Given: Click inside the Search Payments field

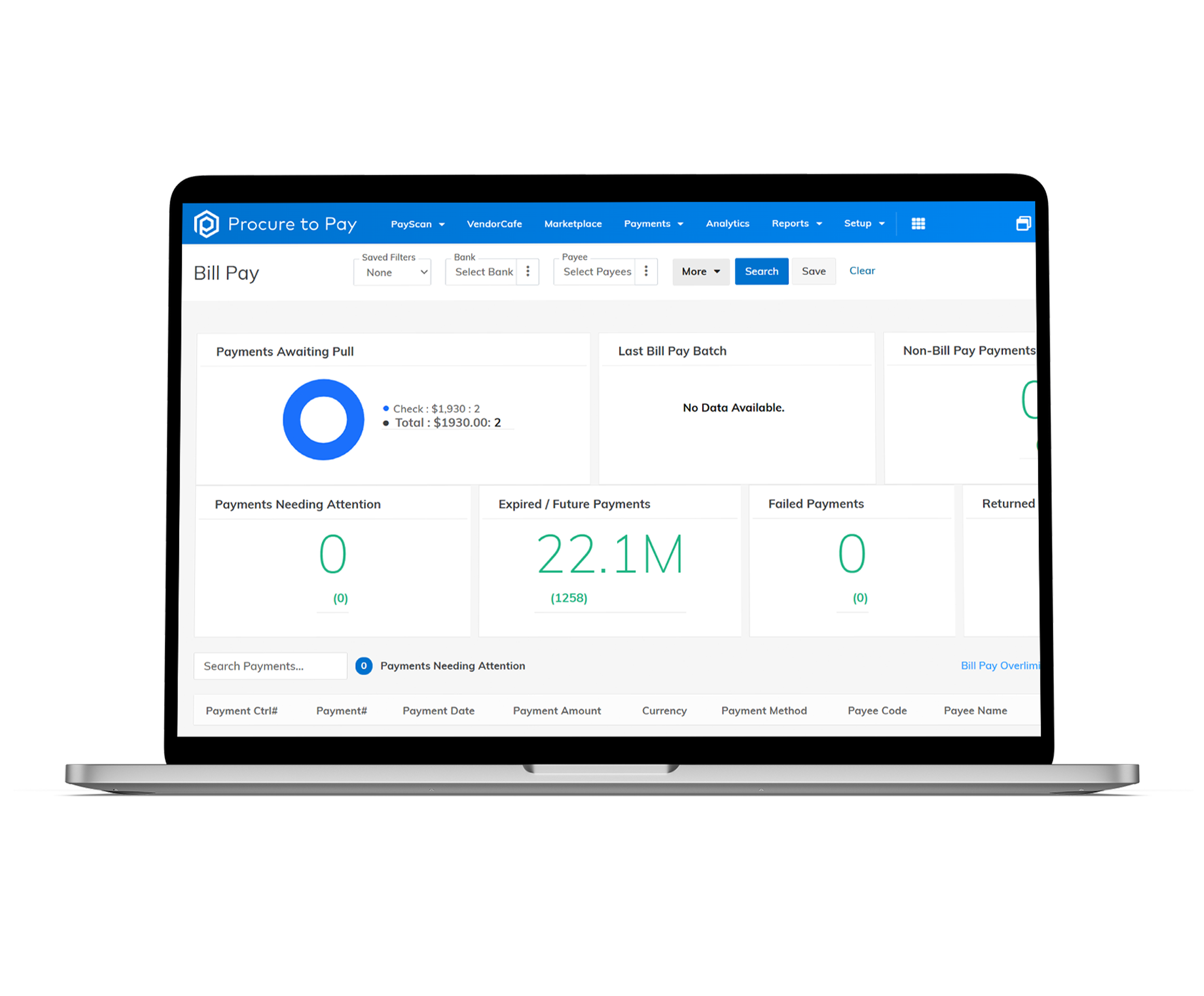Looking at the screenshot, I should [x=269, y=666].
